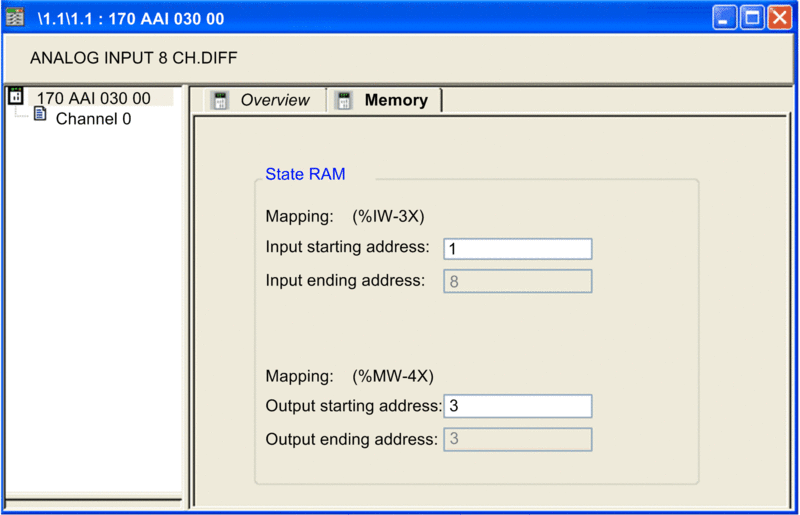Click the icon on the Overview tab
Screen dimensions: 800x515
click(x=220, y=100)
